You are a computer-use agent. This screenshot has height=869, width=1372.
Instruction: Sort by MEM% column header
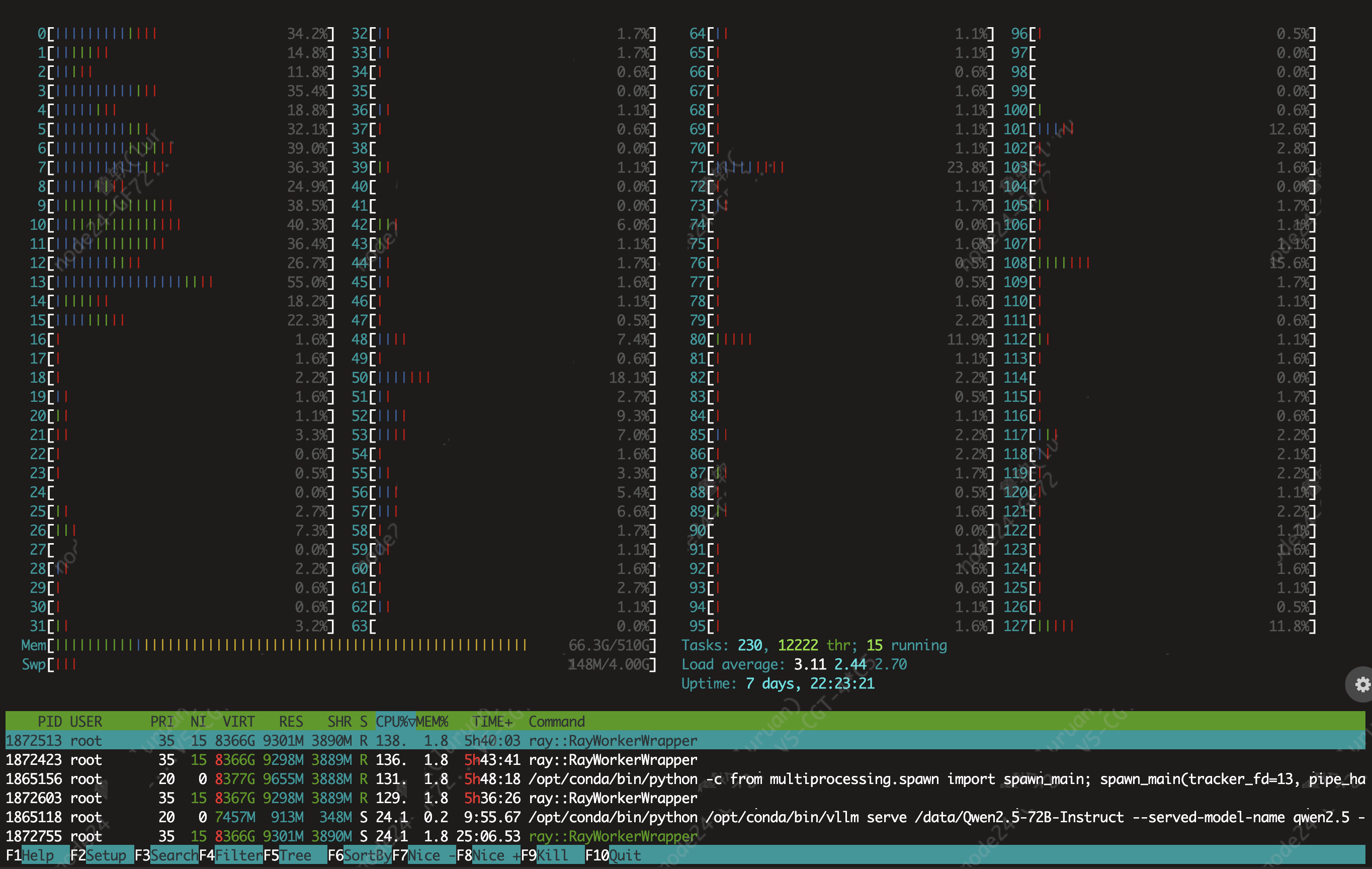click(432, 722)
